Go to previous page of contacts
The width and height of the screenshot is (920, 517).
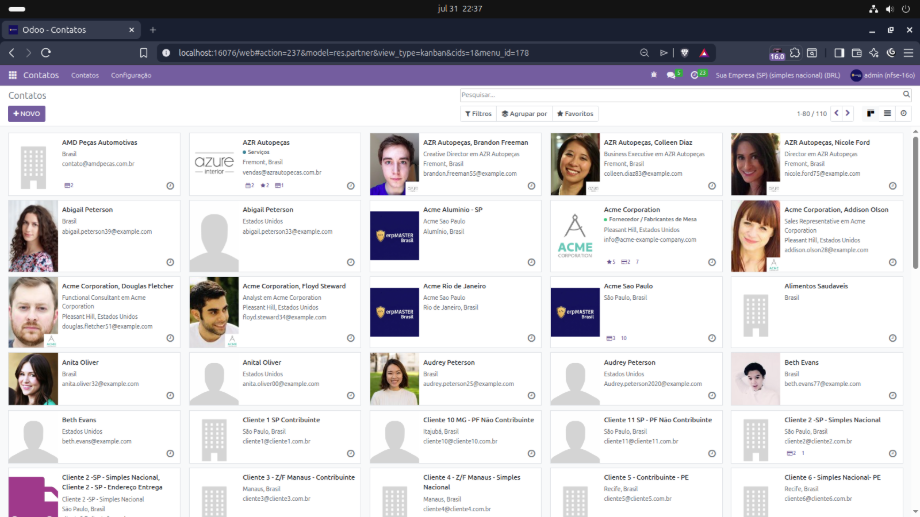(x=837, y=113)
